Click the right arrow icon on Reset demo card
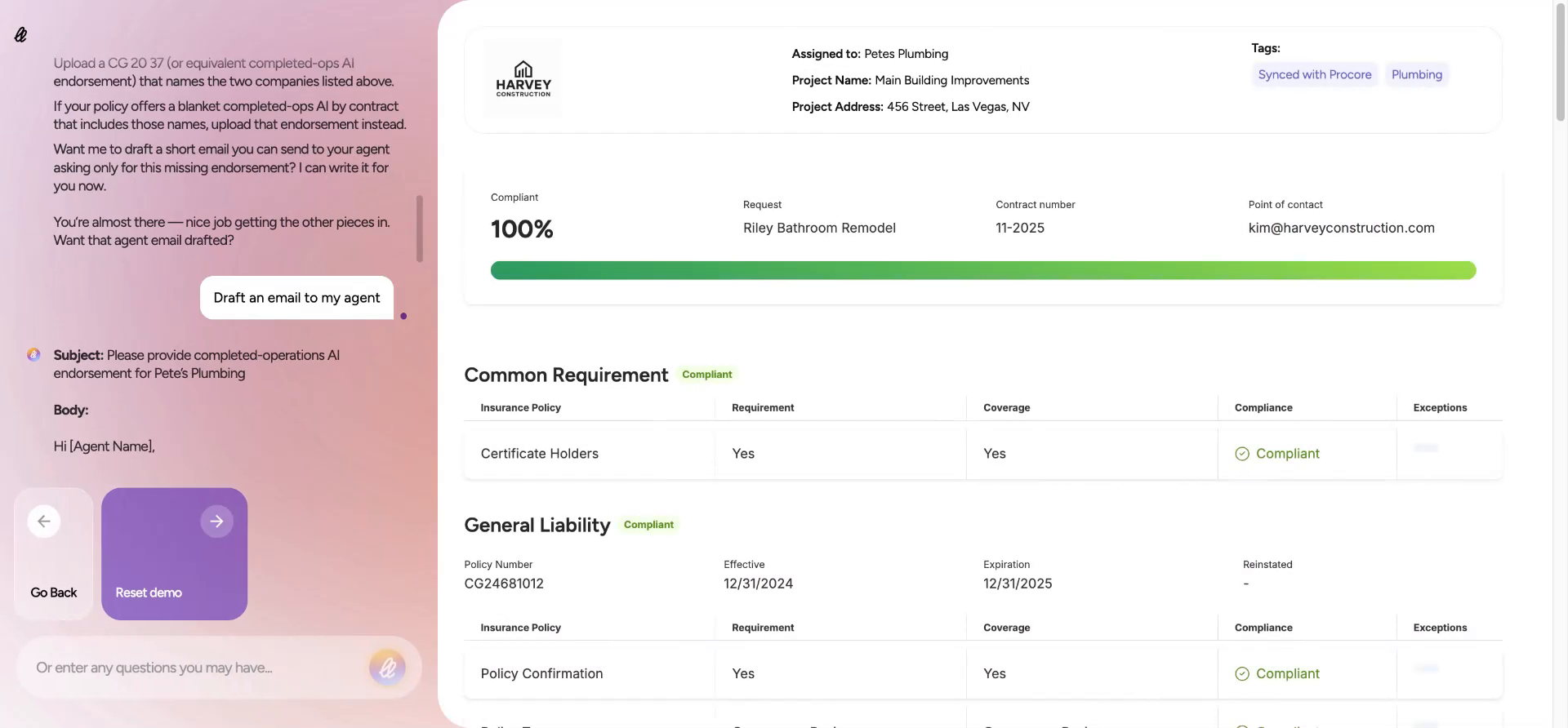This screenshot has height=728, width=1568. point(216,522)
